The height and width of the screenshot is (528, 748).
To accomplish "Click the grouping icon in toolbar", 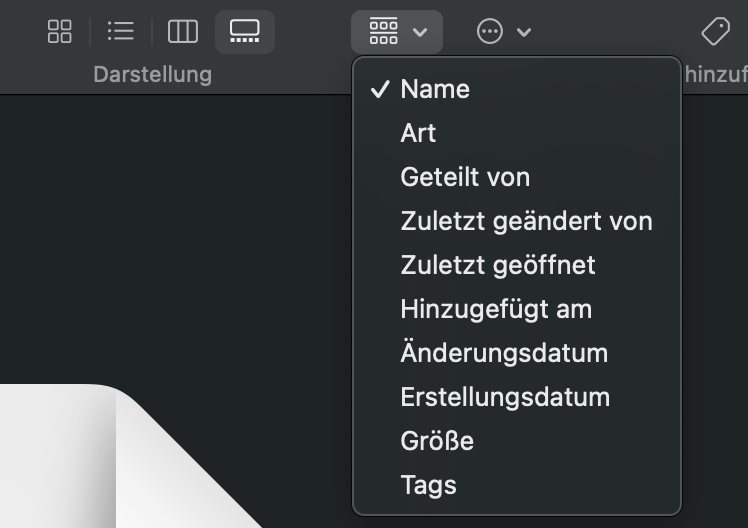I will pos(384,32).
